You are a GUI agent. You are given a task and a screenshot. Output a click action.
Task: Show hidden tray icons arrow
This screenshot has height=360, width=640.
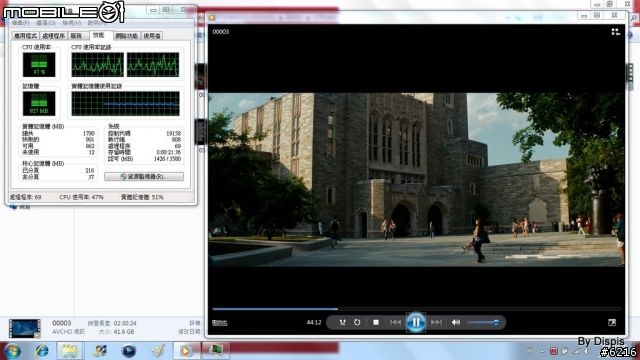[542, 351]
